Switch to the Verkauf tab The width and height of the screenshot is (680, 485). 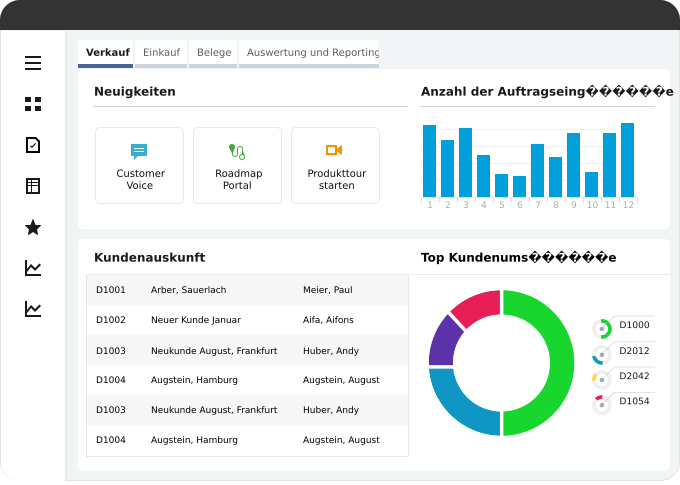pos(106,53)
